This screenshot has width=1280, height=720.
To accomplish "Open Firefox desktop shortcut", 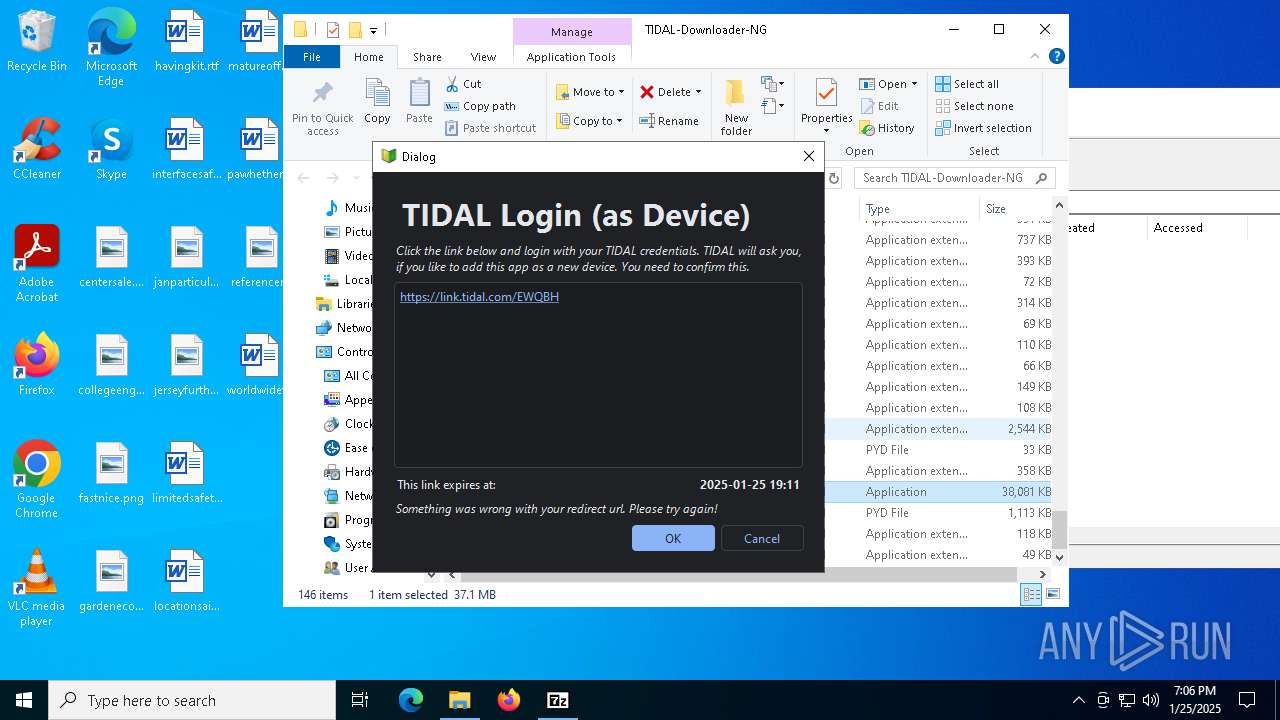I will point(37,364).
